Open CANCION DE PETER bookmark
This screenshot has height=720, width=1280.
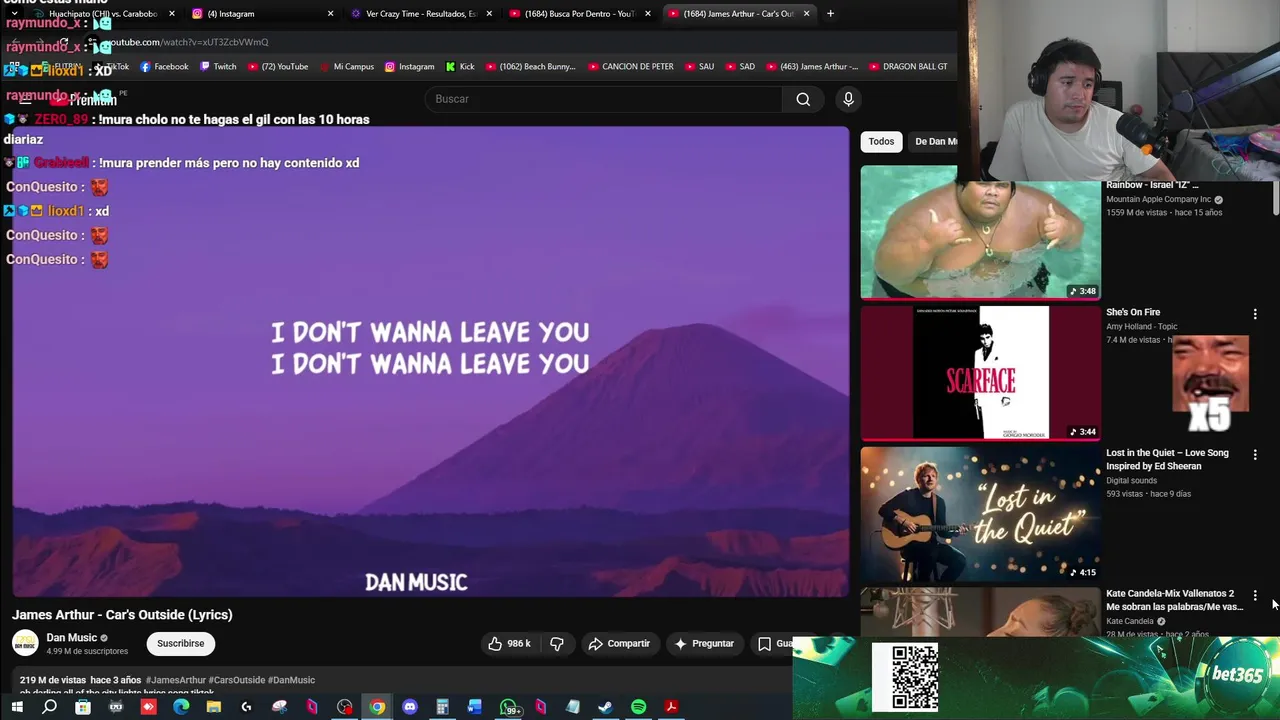pos(630,67)
